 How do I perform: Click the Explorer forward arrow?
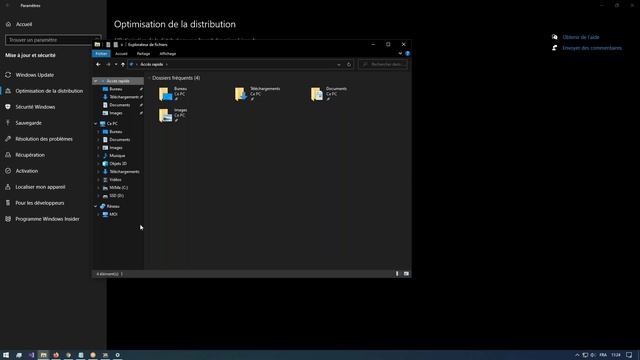(108, 64)
